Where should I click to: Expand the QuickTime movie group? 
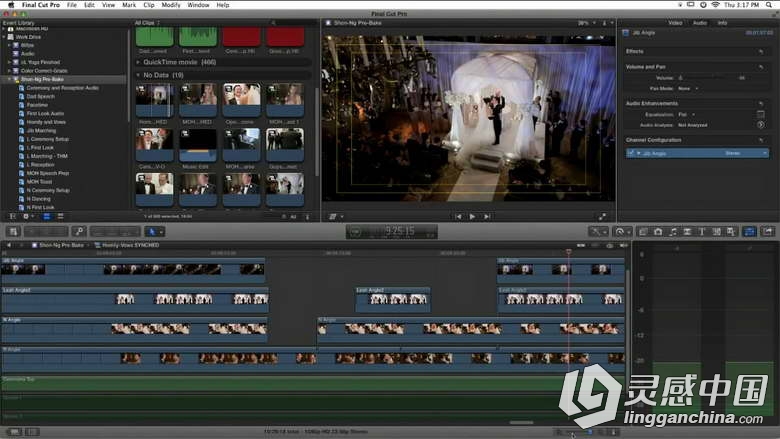pos(138,62)
